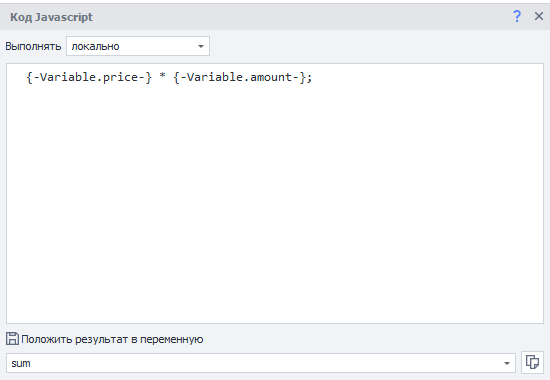Click the floppy disk save-result icon
The width and height of the screenshot is (550, 380).
point(12,339)
